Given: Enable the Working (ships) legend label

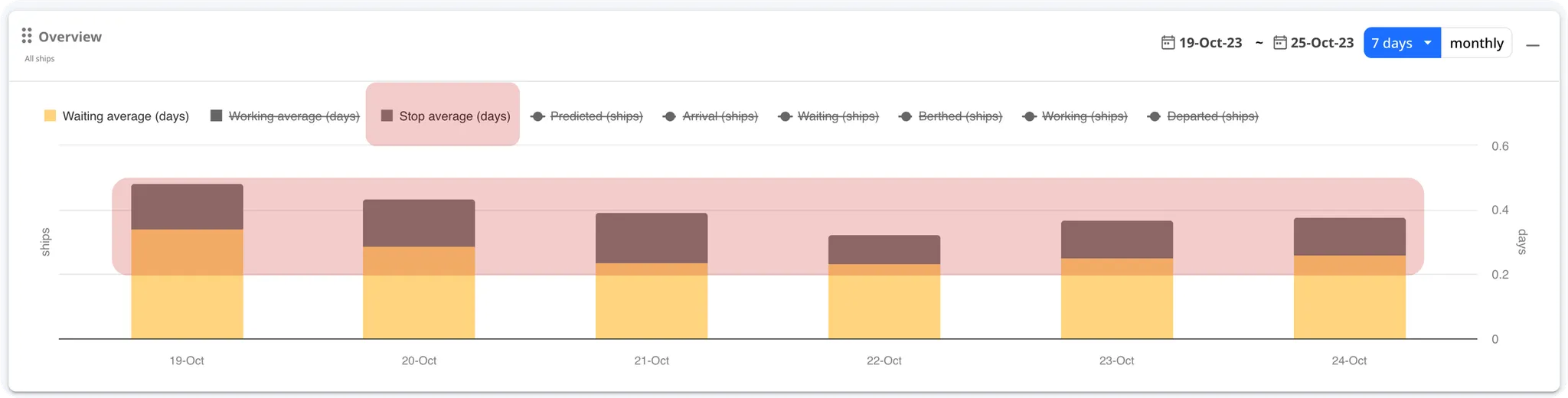Looking at the screenshot, I should (x=1084, y=116).
